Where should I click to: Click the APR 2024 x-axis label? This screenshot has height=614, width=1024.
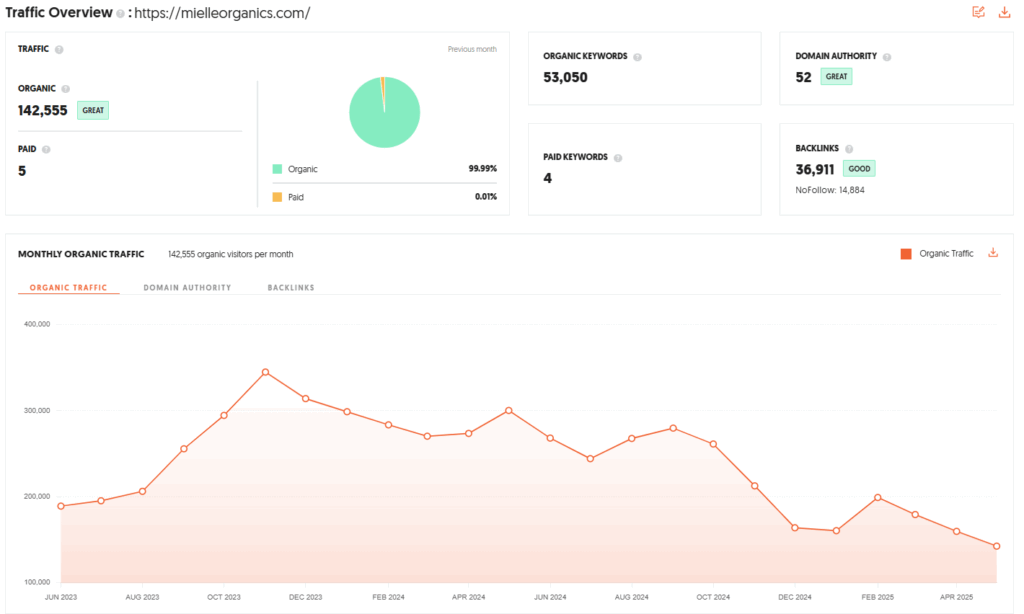tap(468, 597)
